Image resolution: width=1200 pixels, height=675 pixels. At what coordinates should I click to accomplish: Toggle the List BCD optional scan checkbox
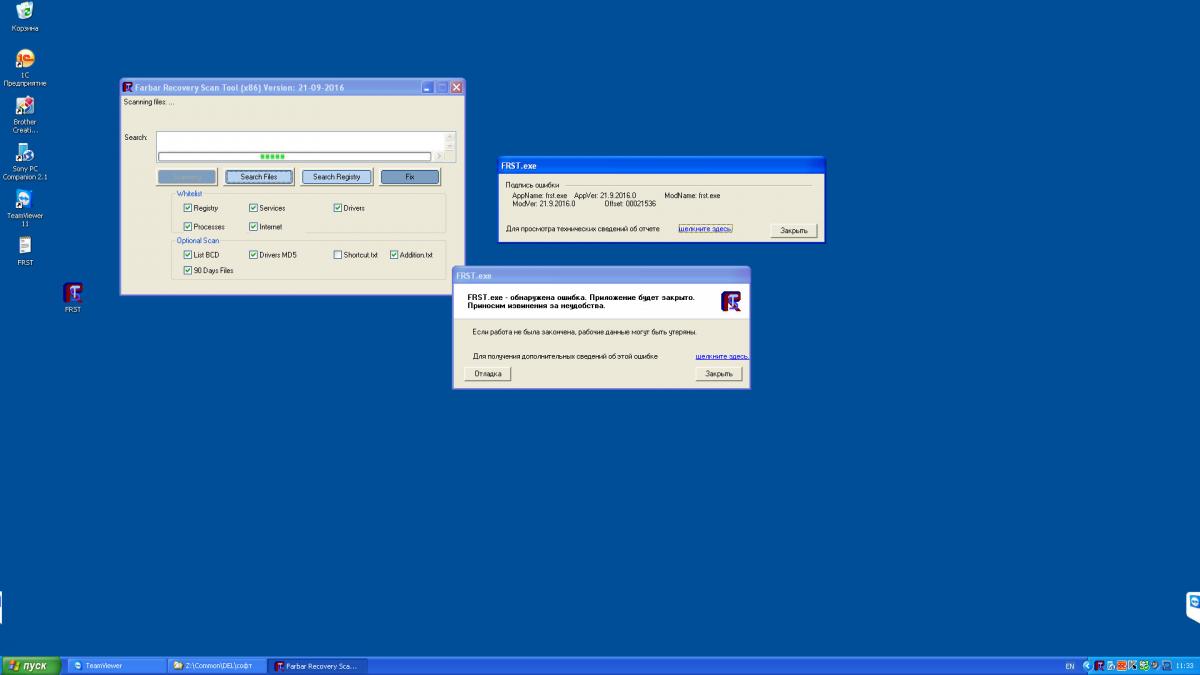(x=187, y=255)
